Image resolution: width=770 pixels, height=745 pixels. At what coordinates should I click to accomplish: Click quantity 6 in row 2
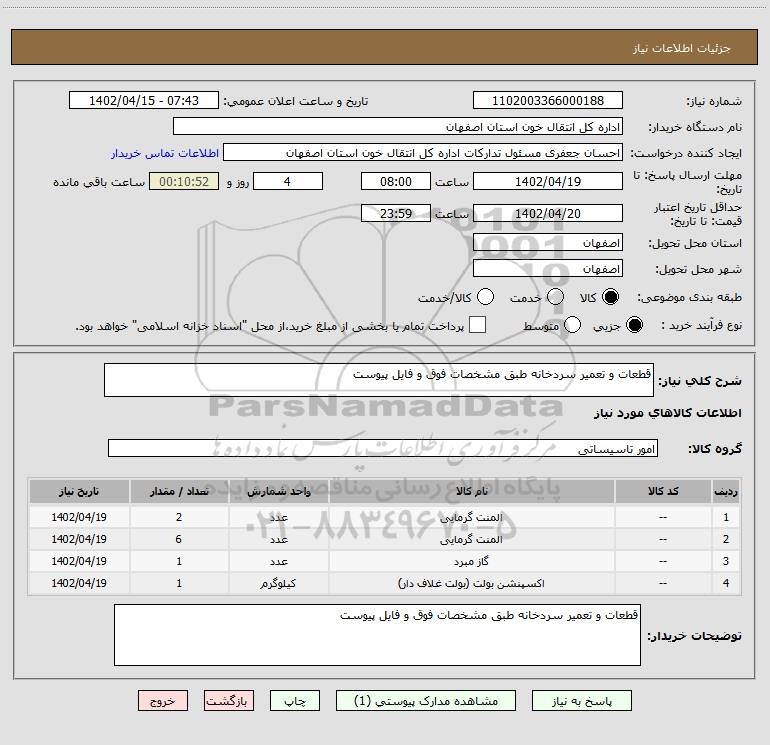179,539
